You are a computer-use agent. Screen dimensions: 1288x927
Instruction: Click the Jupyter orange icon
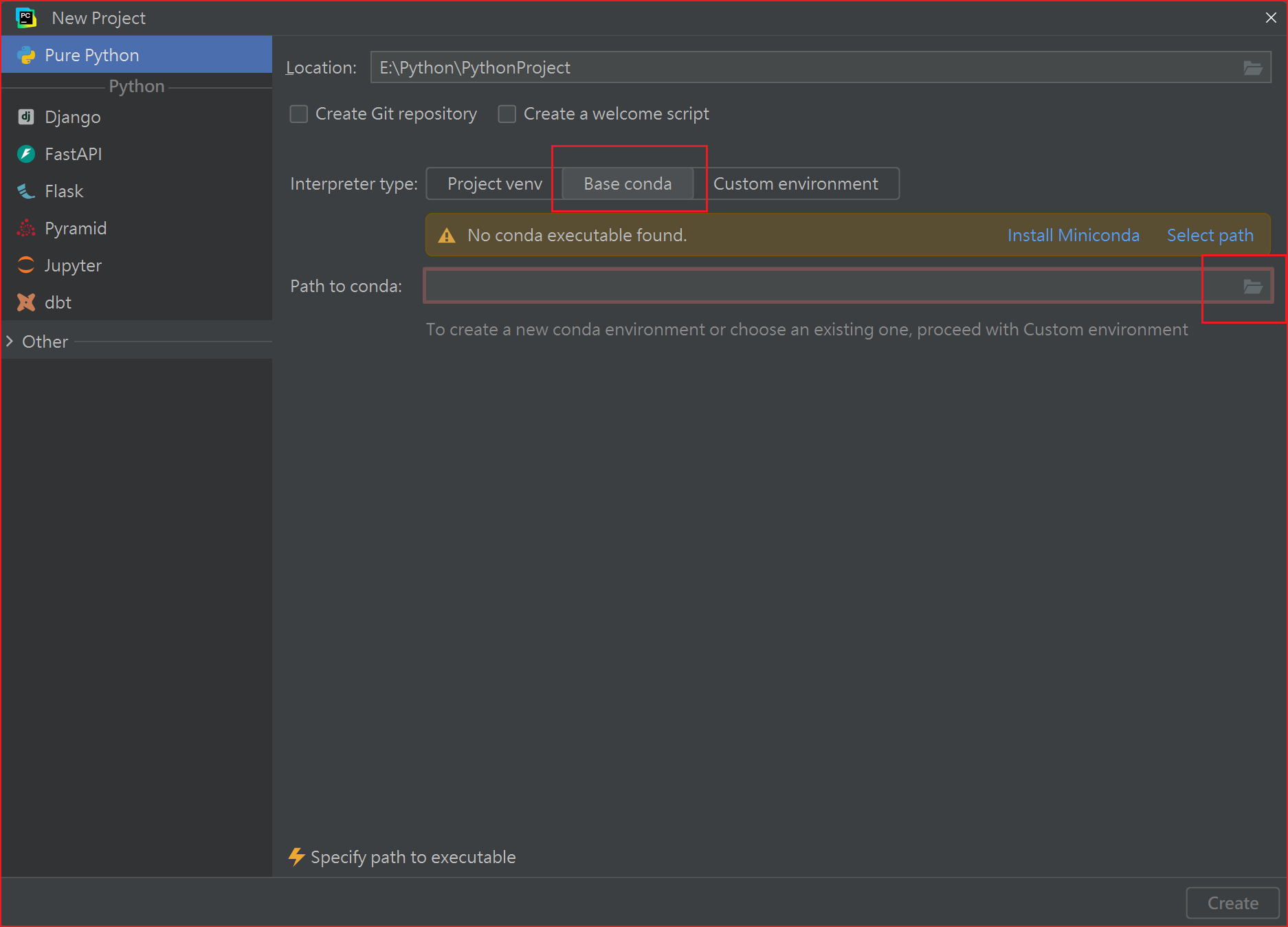tap(26, 265)
